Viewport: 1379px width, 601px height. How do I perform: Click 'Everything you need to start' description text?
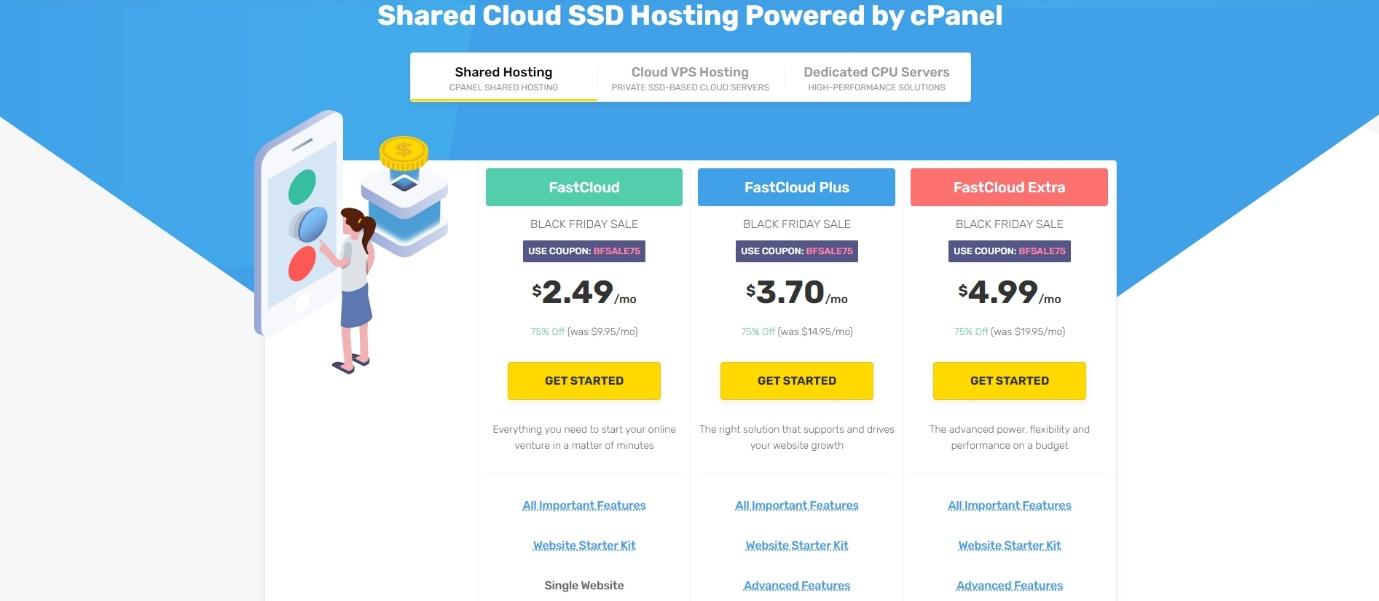[584, 437]
